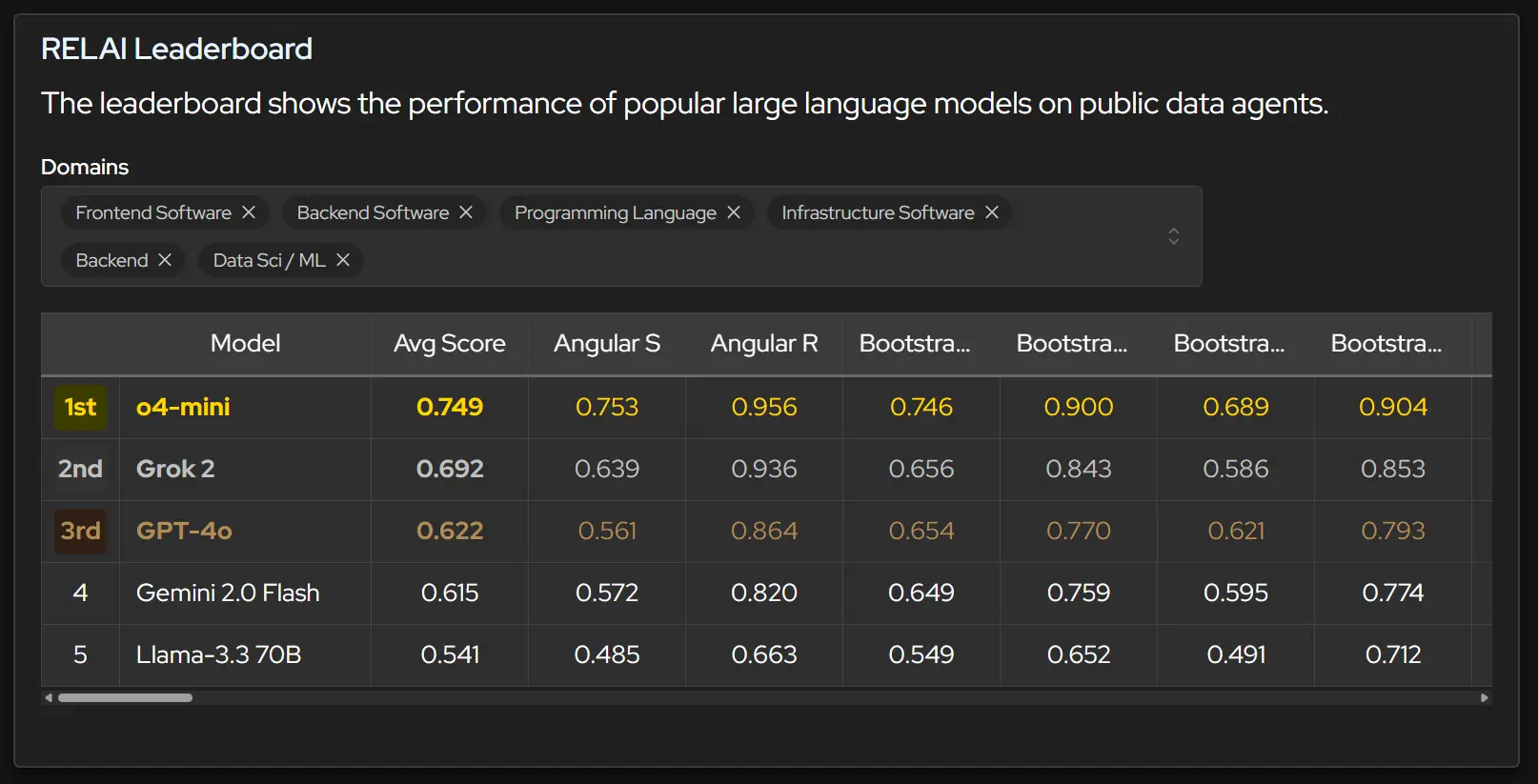Viewport: 1538px width, 784px height.
Task: Click GPT-4o average score 0.622
Action: (x=450, y=531)
